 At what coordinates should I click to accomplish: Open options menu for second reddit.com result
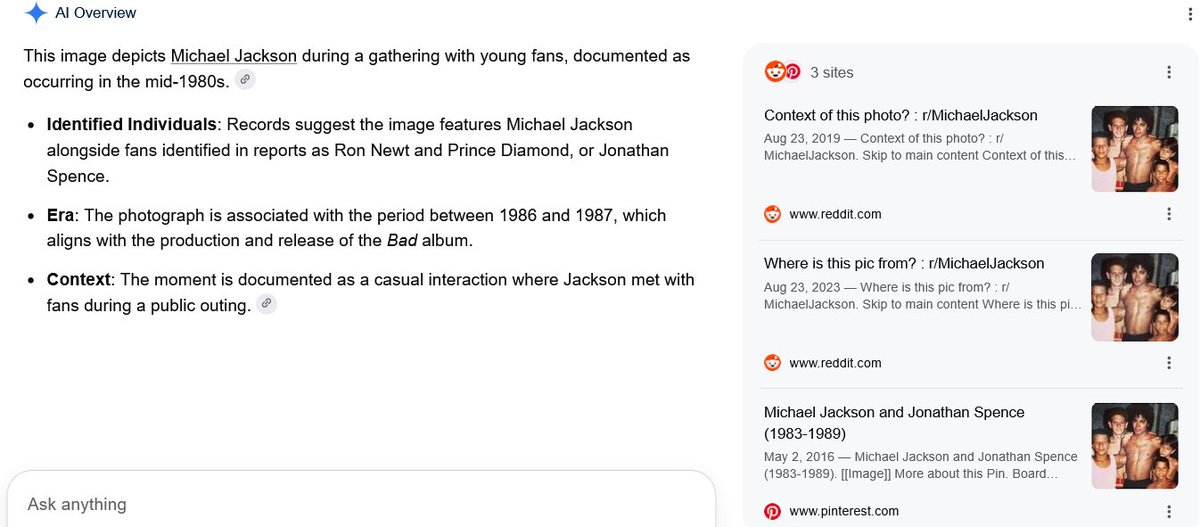pyautogui.click(x=1169, y=363)
